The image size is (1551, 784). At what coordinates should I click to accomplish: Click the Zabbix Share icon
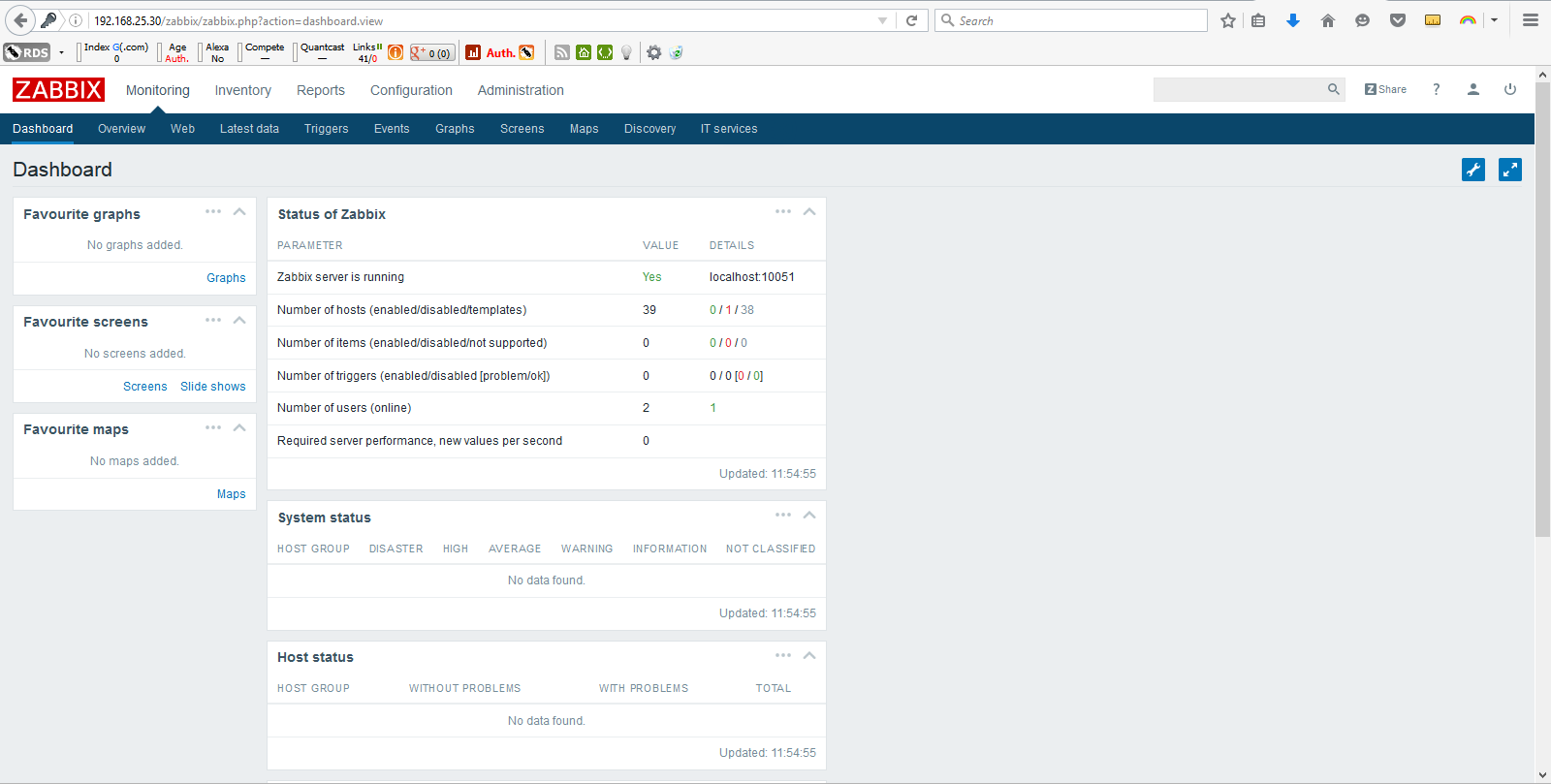(1385, 89)
